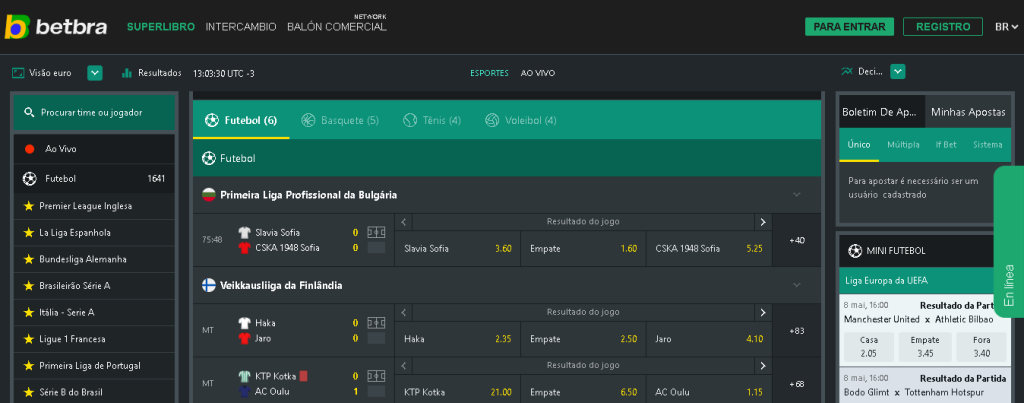Click the betbra logo icon
Viewport: 1024px width, 403px height.
point(17,27)
